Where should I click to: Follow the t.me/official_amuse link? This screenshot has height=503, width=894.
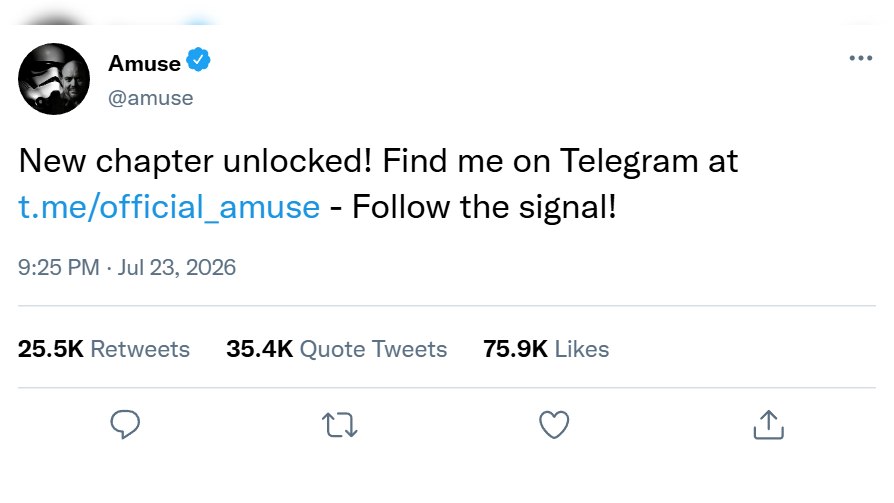[169, 206]
